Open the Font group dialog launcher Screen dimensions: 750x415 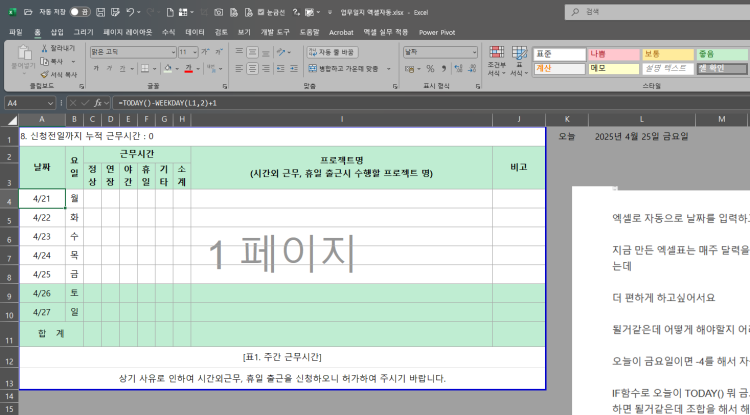point(225,87)
